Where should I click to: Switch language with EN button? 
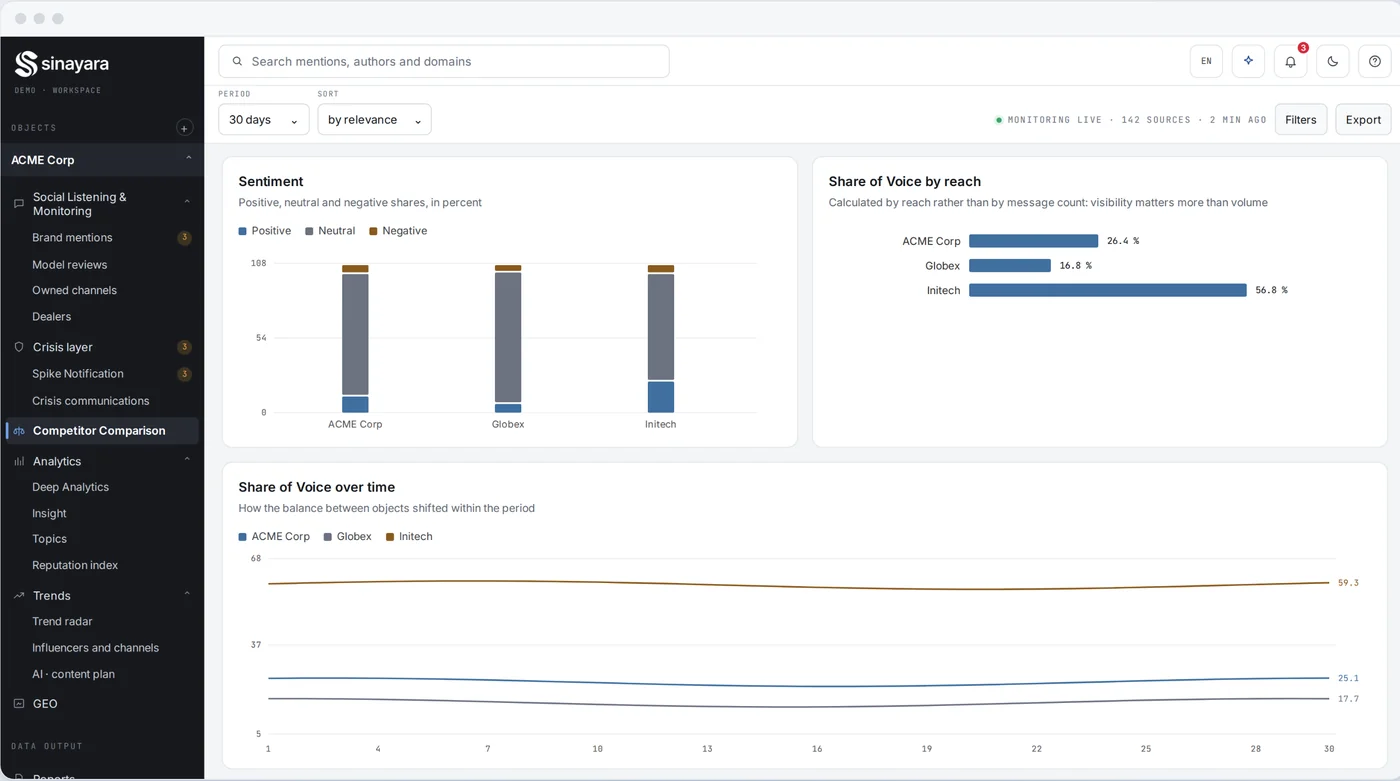1206,61
